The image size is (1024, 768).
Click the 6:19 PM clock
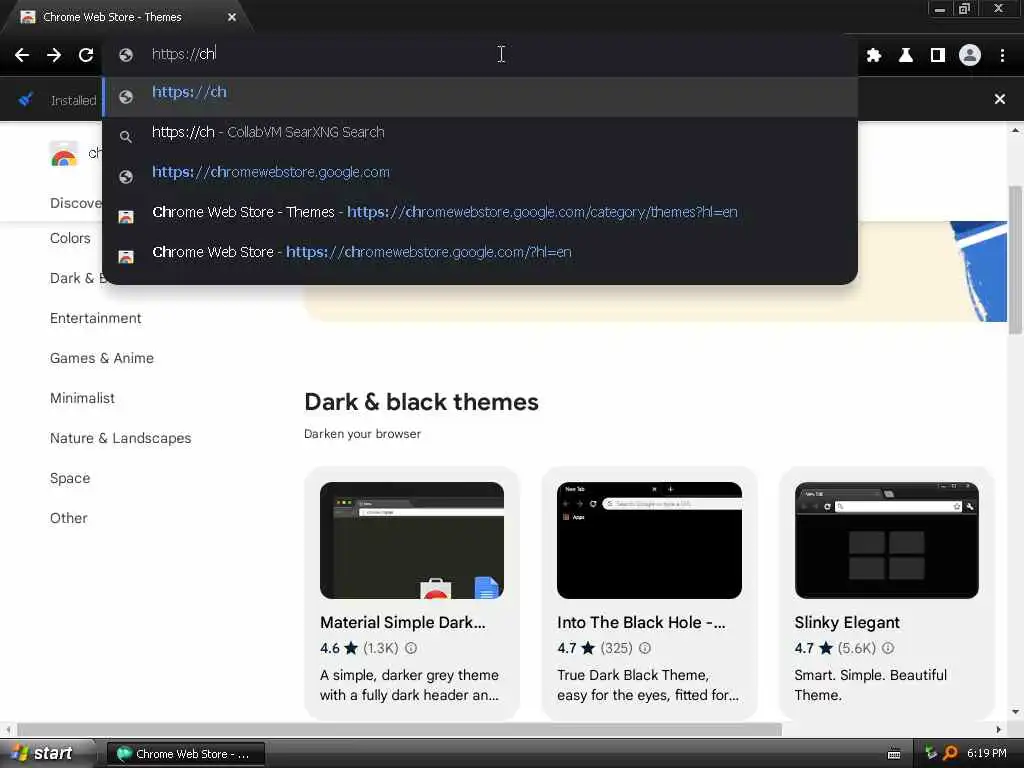987,754
